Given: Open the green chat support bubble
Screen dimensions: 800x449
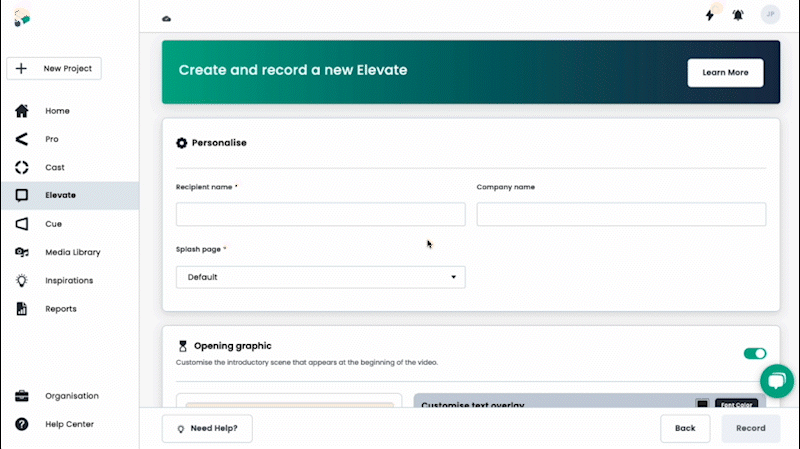Looking at the screenshot, I should coord(776,381).
